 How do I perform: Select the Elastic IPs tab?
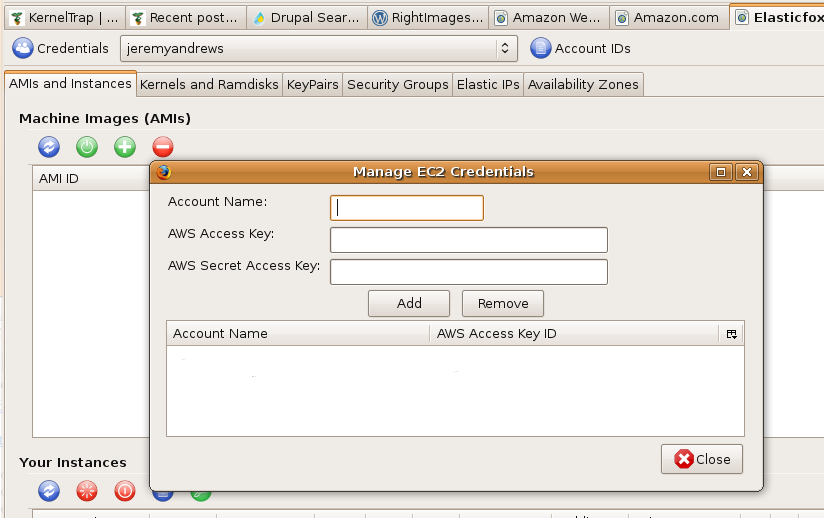[488, 85]
